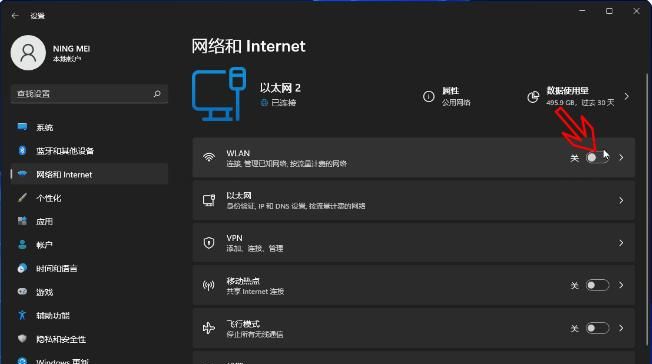This screenshot has height=364, width=652.
Task: Open 数据使用量 details
Action: point(579,97)
